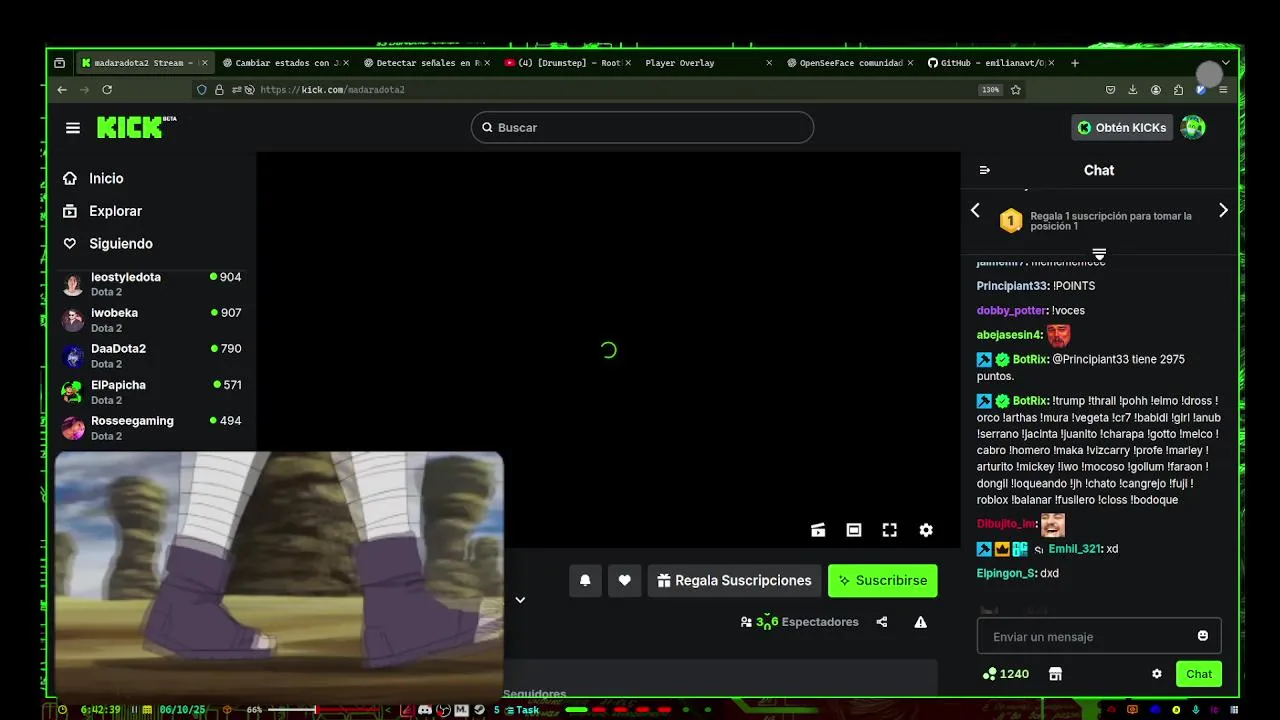Focus the Buscar search field

pyautogui.click(x=642, y=127)
